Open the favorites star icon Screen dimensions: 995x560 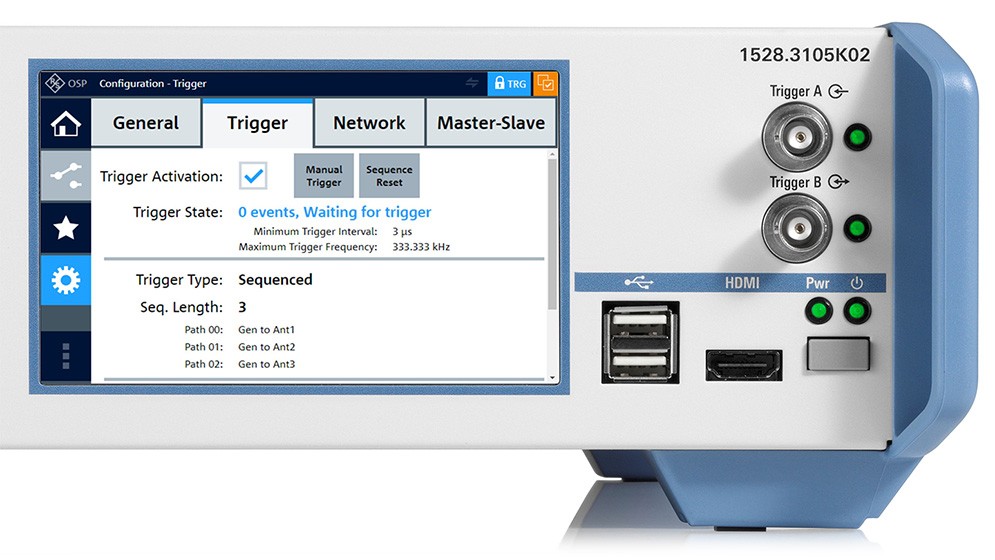point(66,227)
